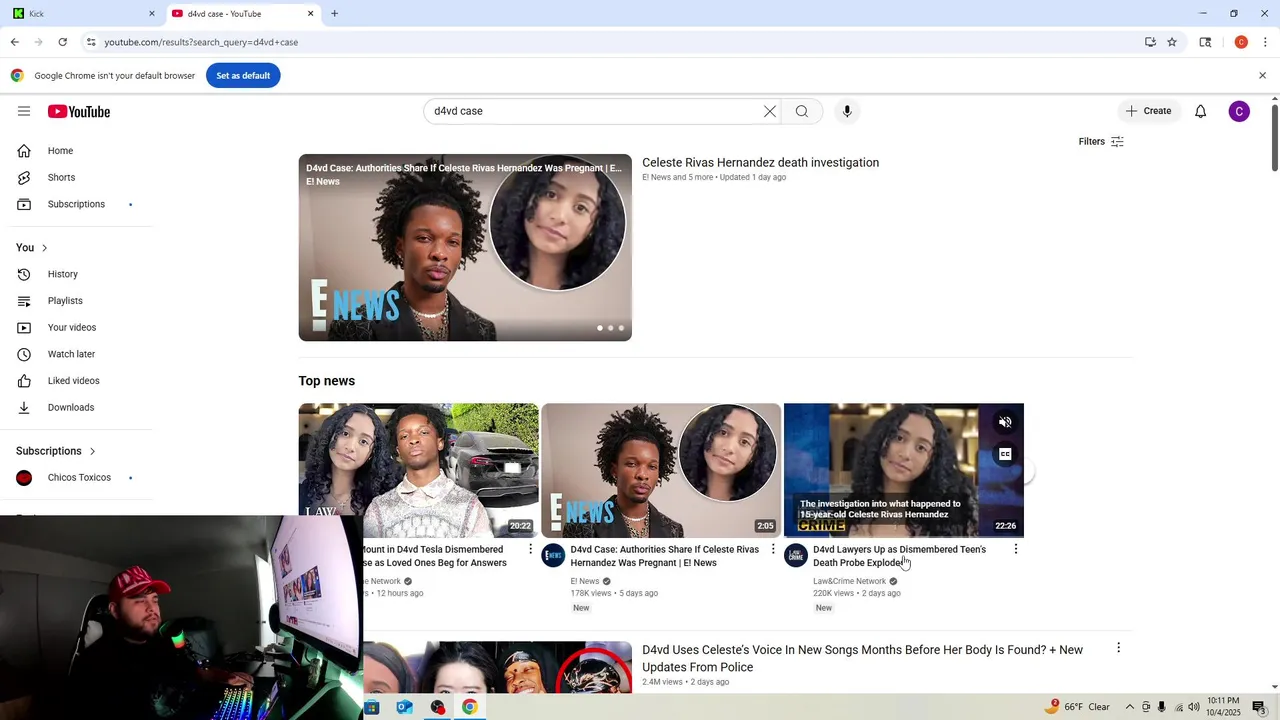Expand the Subscriptions section header
Viewport: 1280px width, 720px height.
click(56, 451)
